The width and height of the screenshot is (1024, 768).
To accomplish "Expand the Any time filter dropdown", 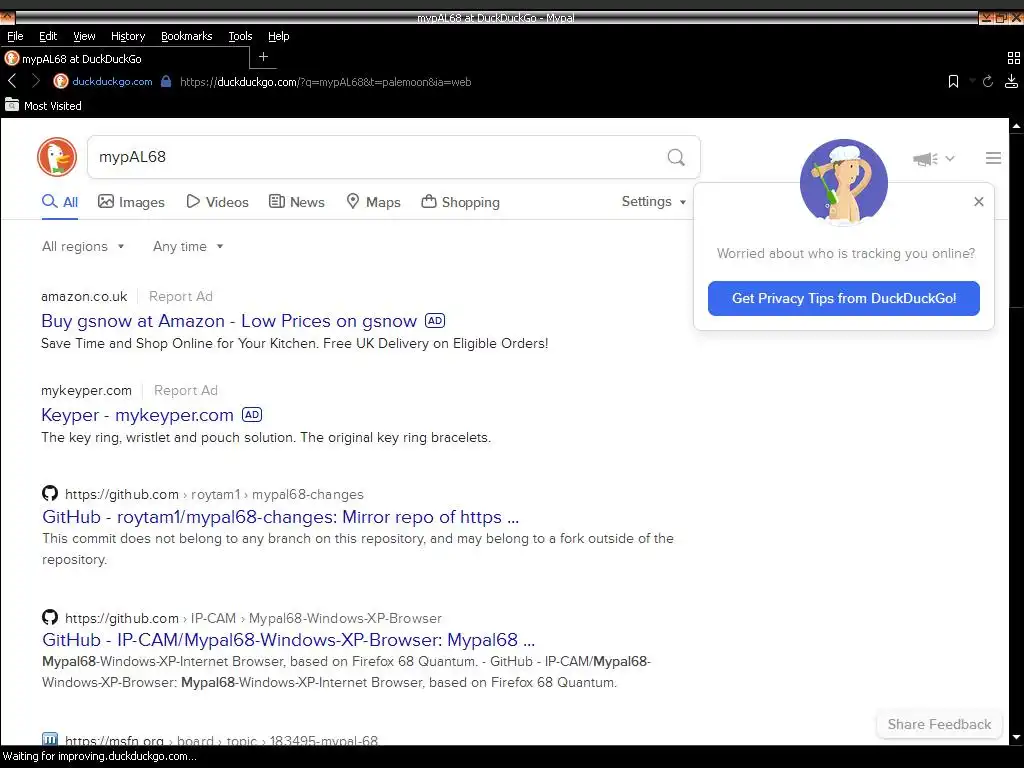I will pos(188,246).
